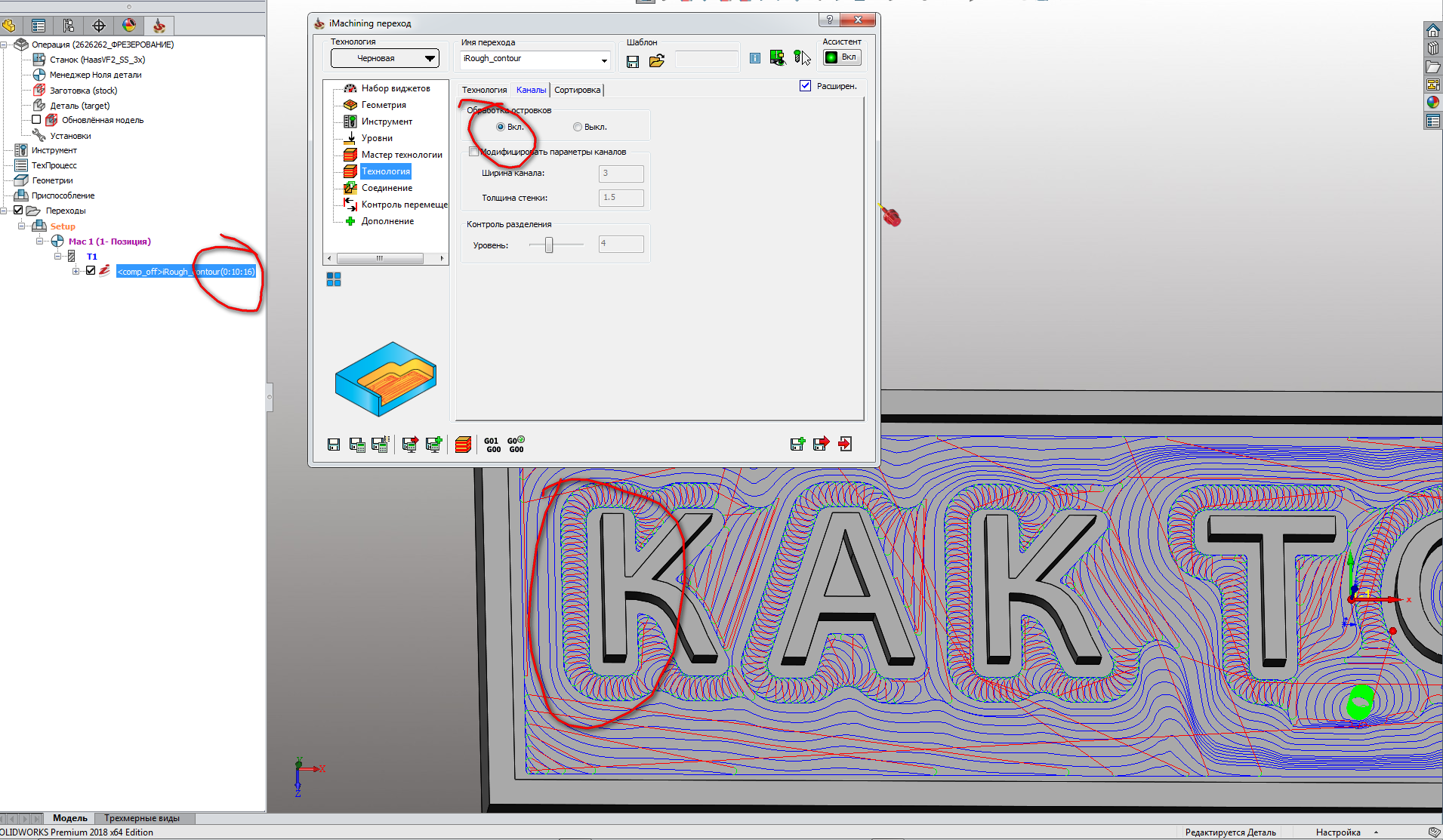The image size is (1443, 840).
Task: Open the 'Черновая' technology dropdown
Action: pyautogui.click(x=385, y=58)
